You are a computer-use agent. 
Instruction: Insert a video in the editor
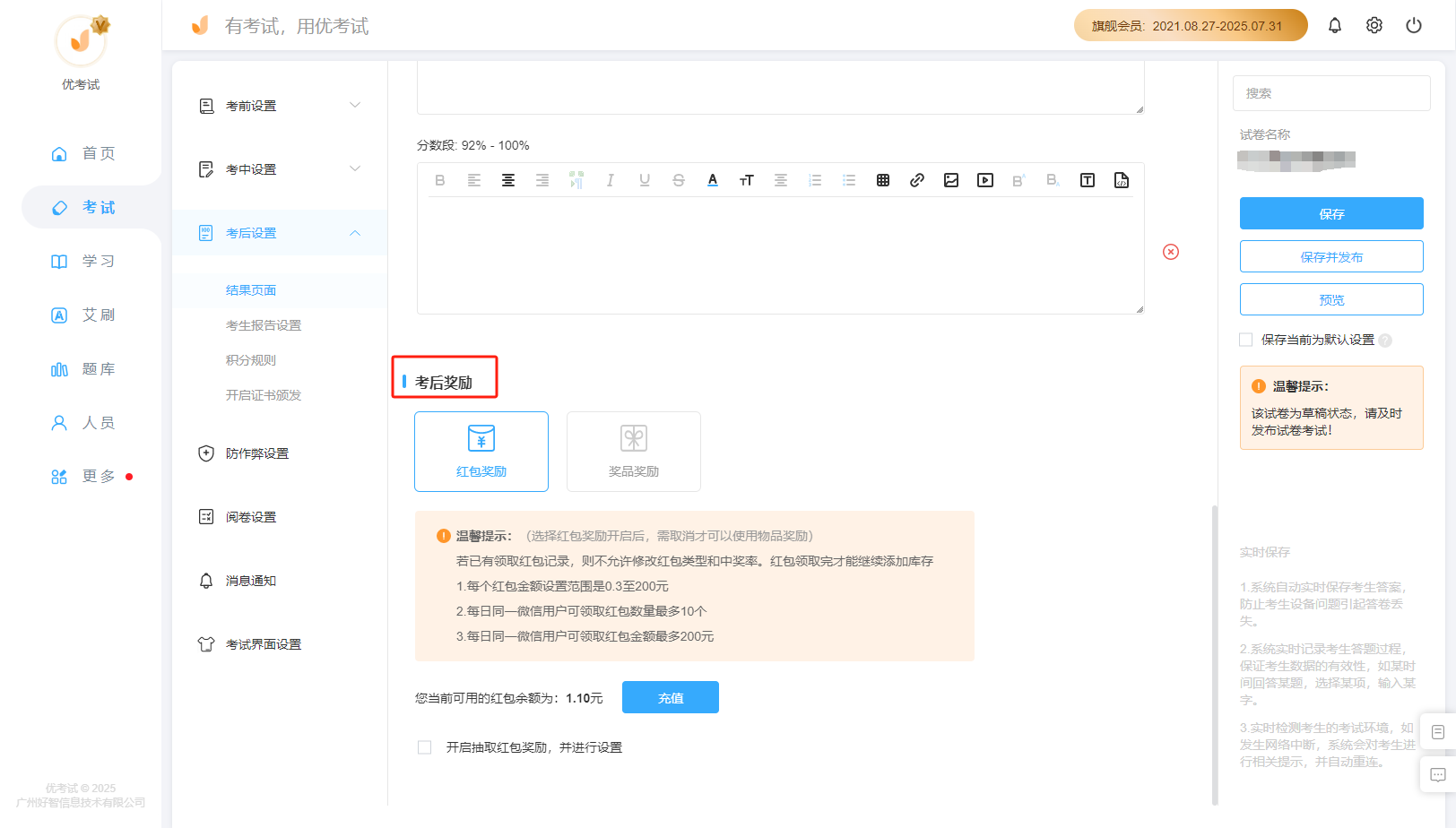(x=985, y=180)
